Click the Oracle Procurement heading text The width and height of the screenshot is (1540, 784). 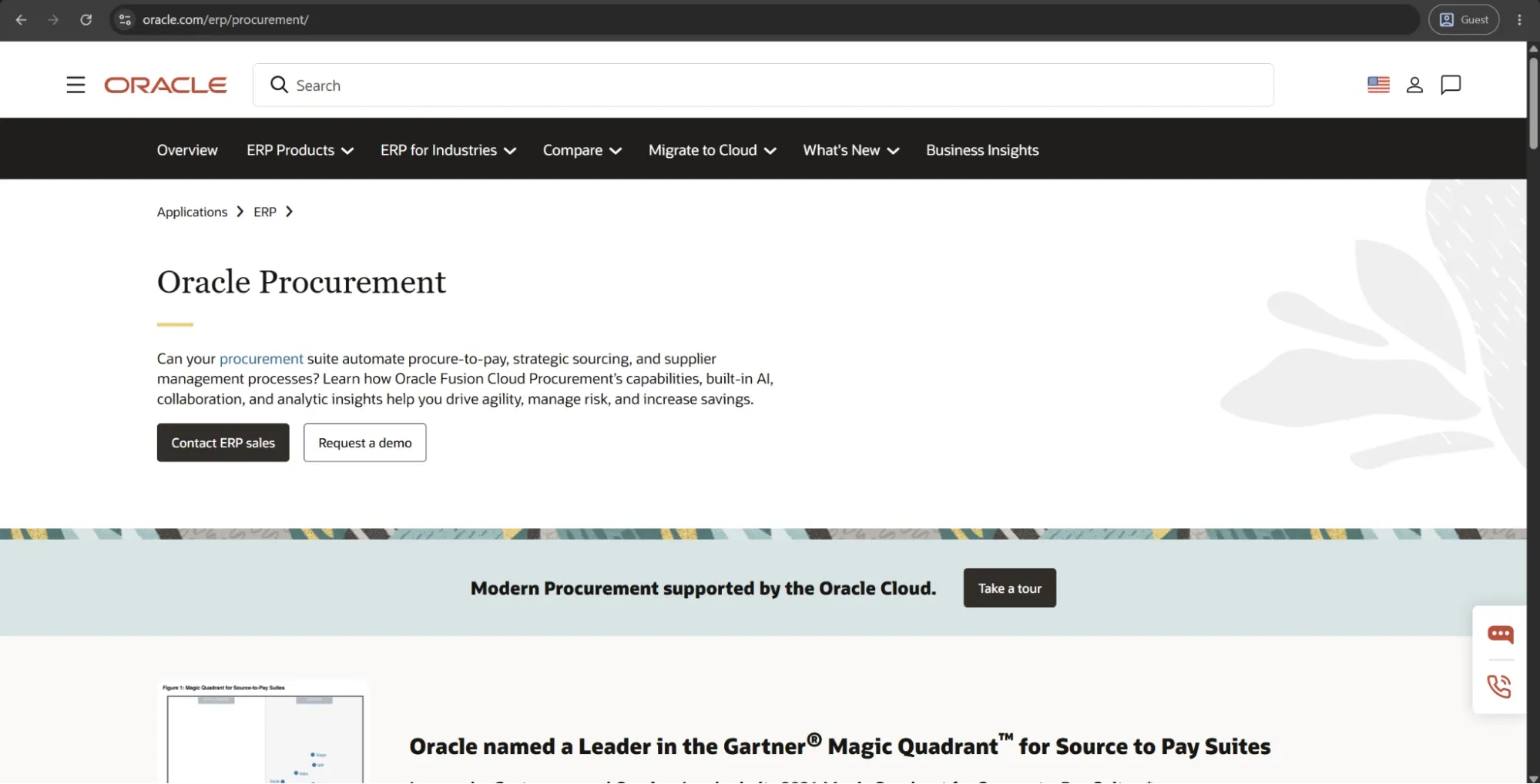(301, 282)
